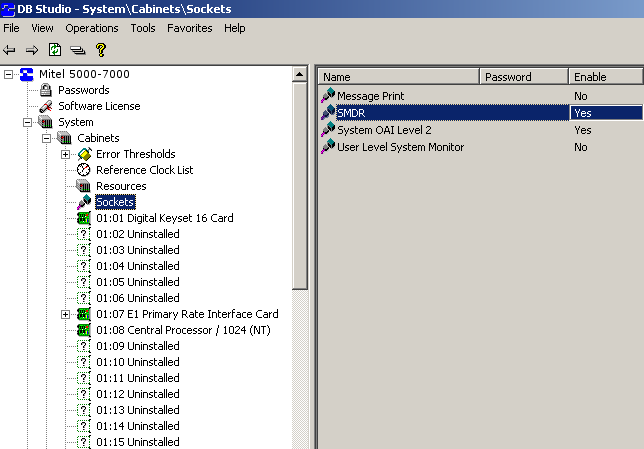Screen dimensions: 644x449
Task: Expand the Error Thresholds node
Action: pyautogui.click(x=66, y=154)
